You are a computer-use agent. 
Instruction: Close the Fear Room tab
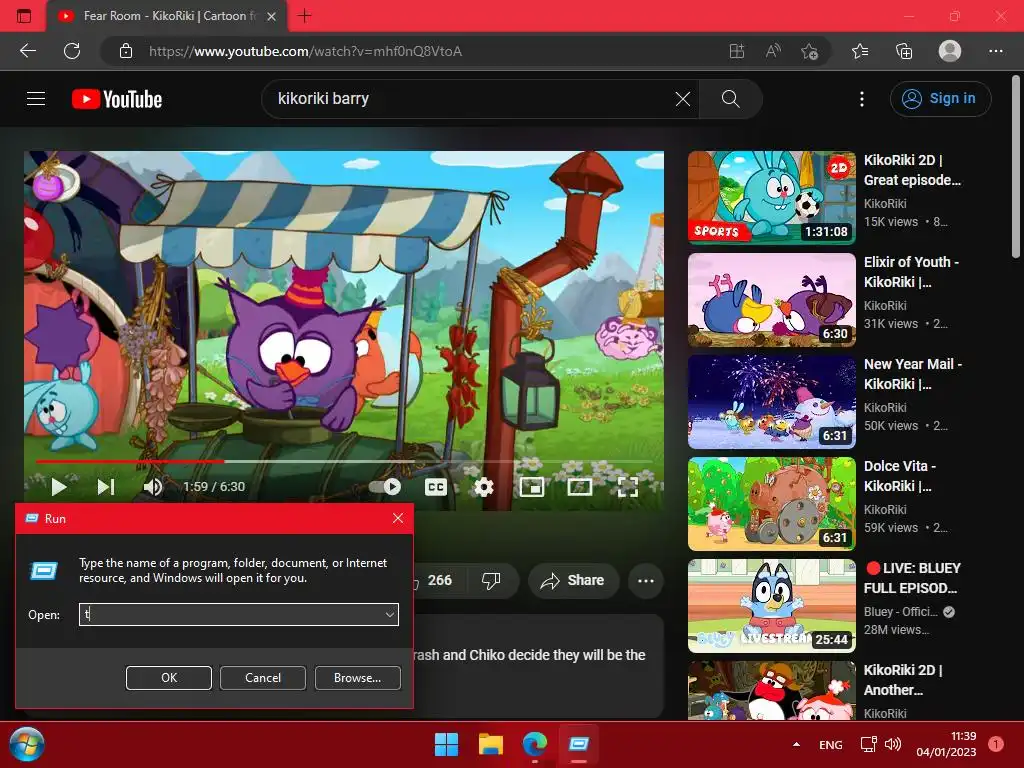(x=272, y=16)
